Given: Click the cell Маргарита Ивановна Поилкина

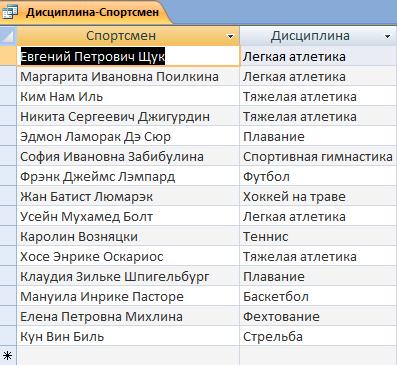Looking at the screenshot, I should pyautogui.click(x=128, y=76).
